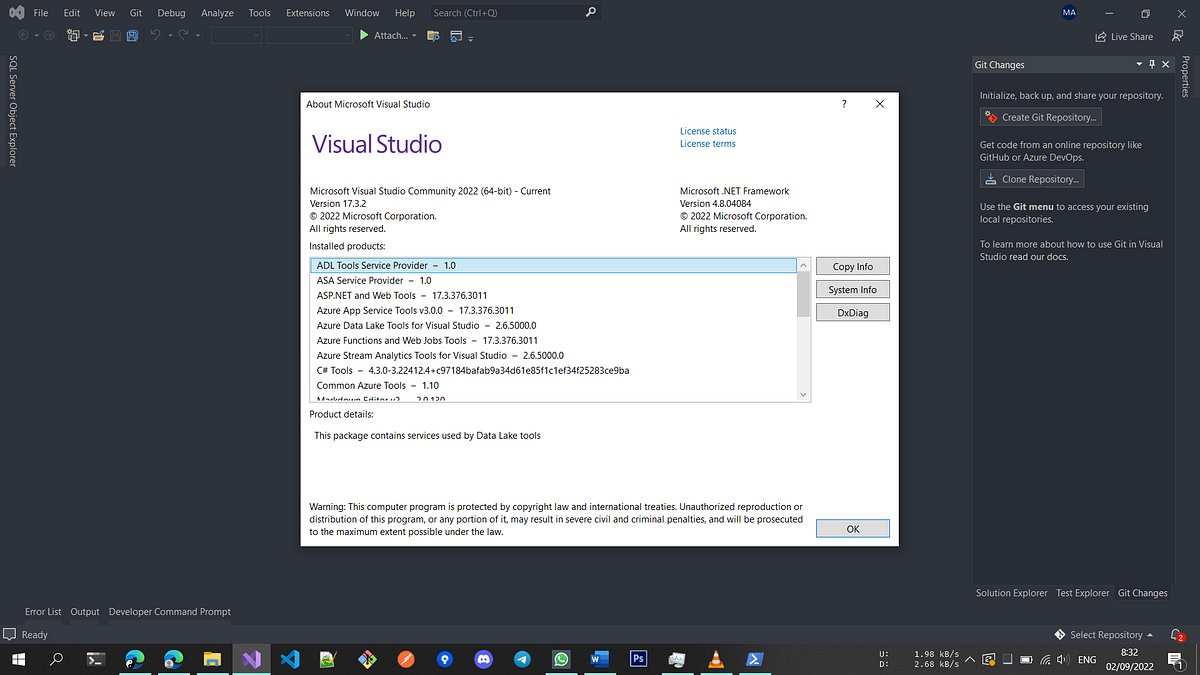Click the Find in Files toolbar icon

coord(433,35)
